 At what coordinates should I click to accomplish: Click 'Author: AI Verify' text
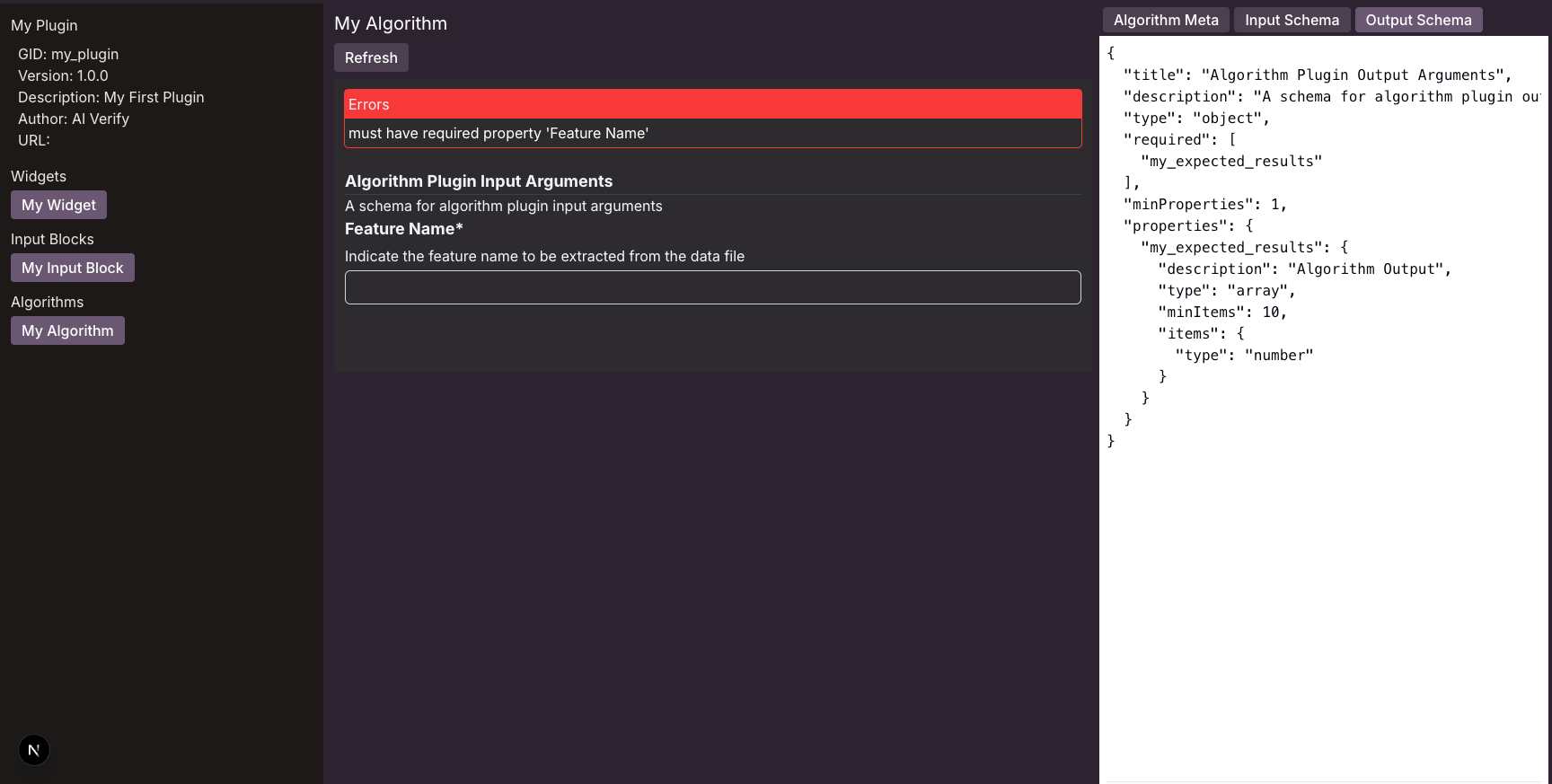(x=74, y=119)
